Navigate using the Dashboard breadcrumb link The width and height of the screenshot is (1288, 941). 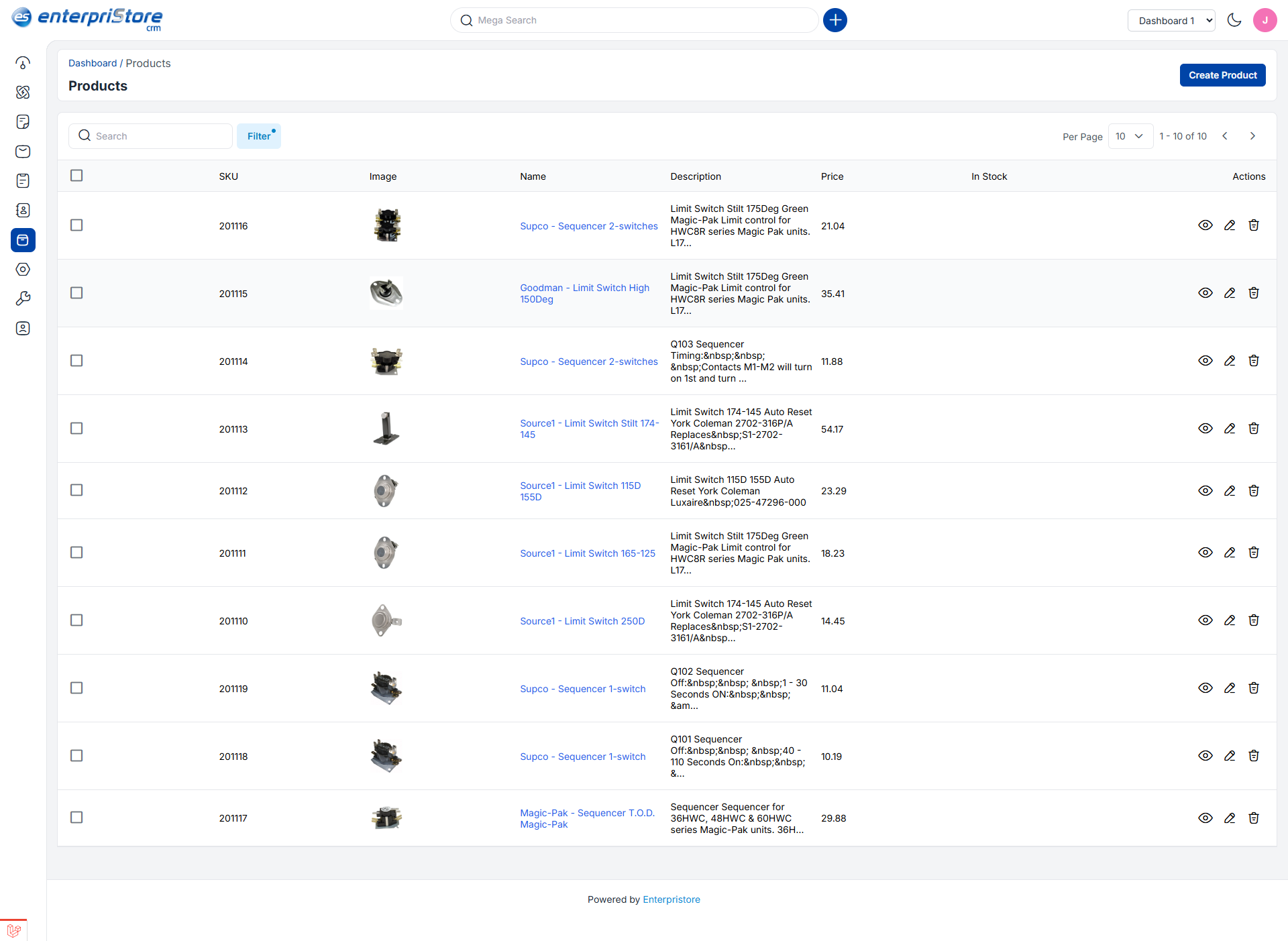point(93,63)
